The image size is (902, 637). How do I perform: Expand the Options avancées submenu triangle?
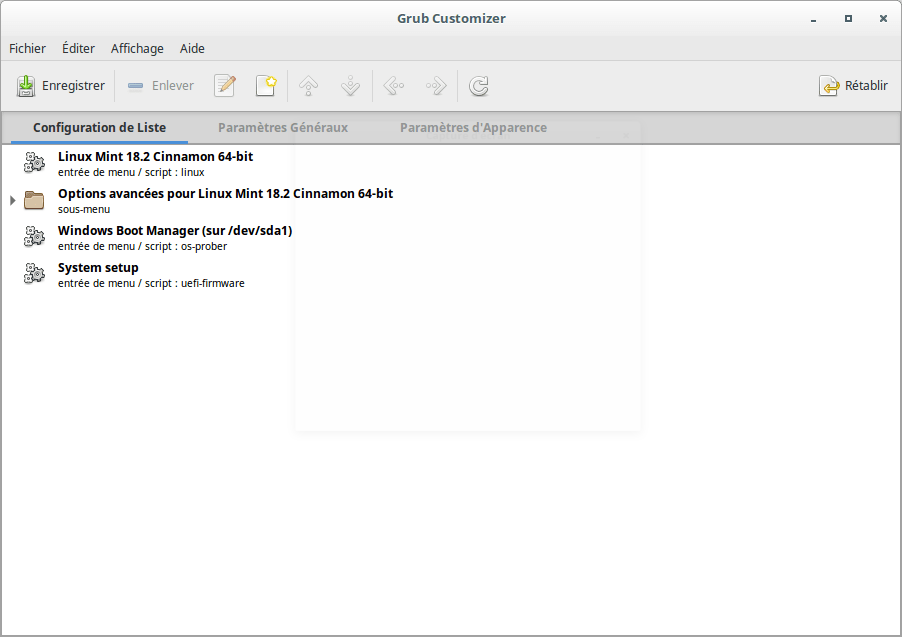13,201
